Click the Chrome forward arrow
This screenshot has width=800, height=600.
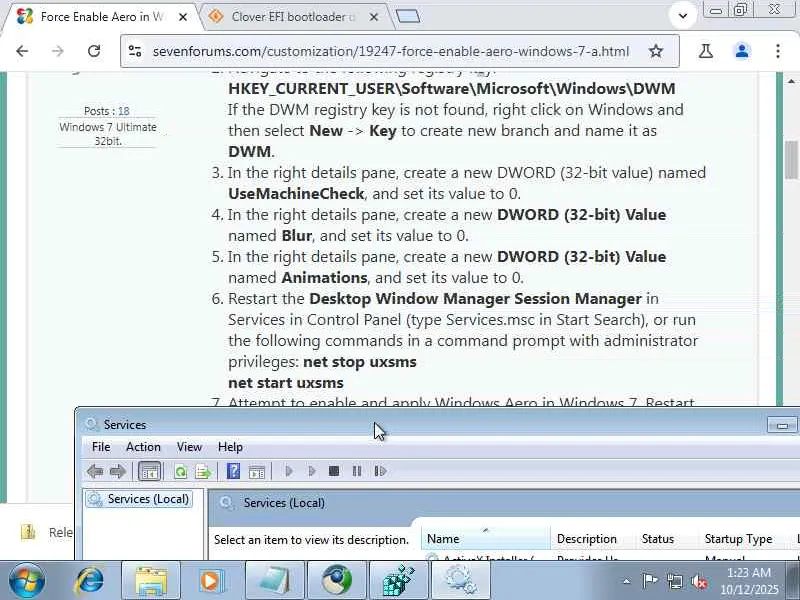[58, 51]
